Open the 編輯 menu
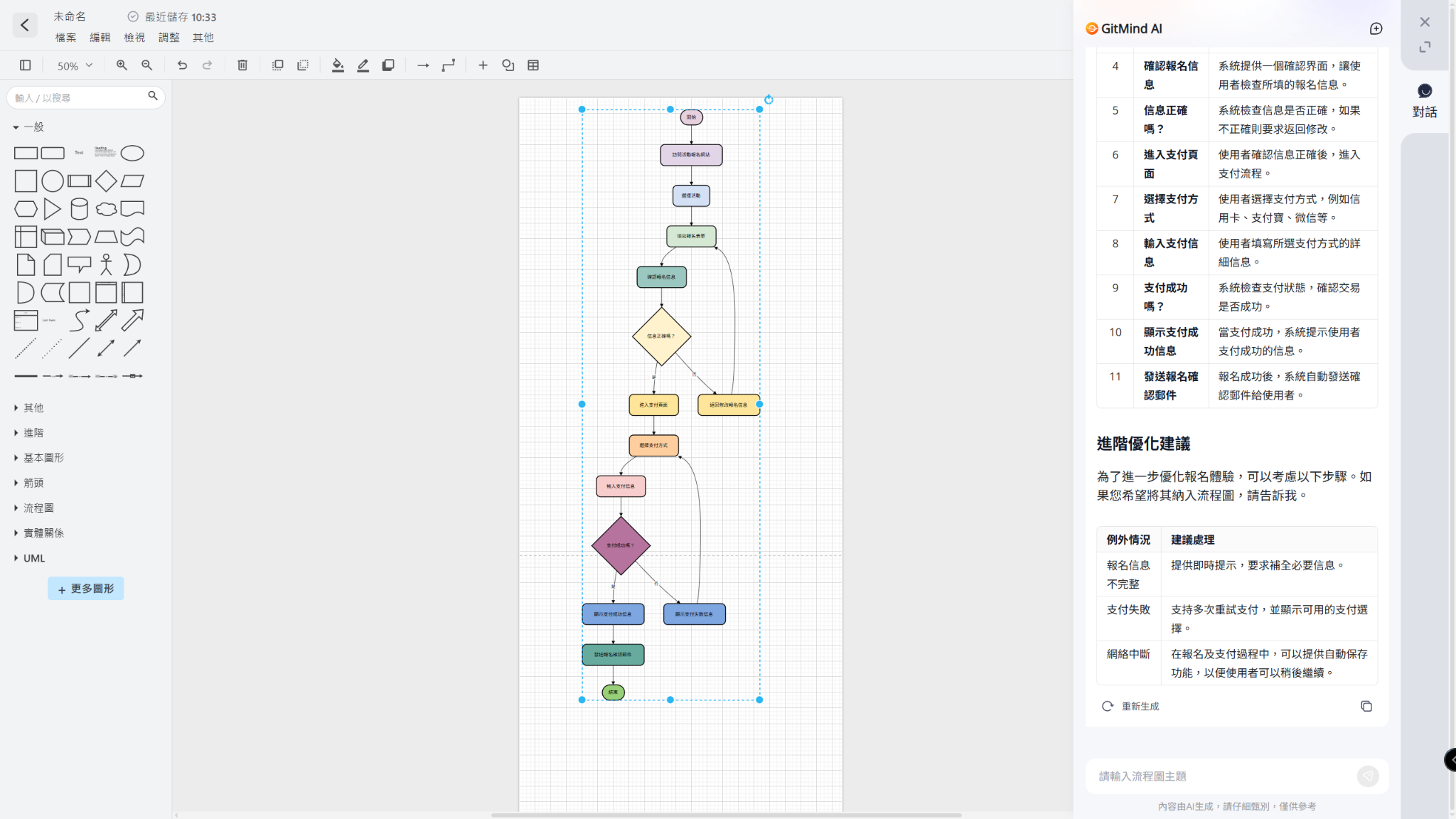1456x819 pixels. click(100, 38)
